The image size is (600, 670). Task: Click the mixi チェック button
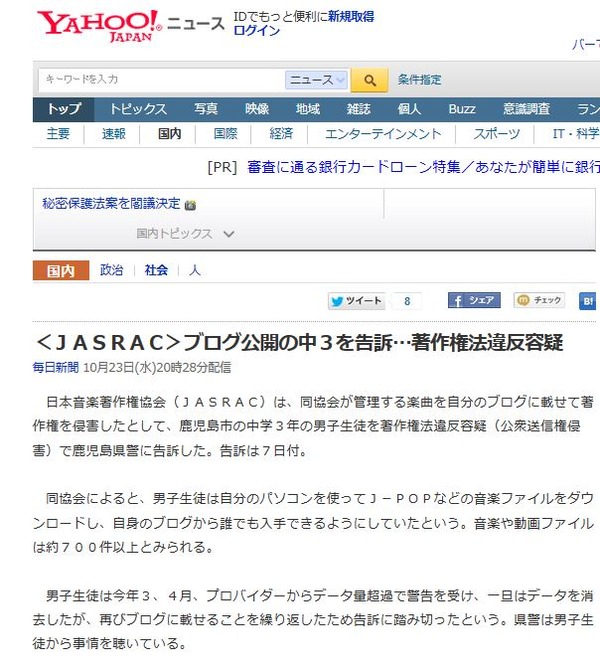[x=539, y=300]
